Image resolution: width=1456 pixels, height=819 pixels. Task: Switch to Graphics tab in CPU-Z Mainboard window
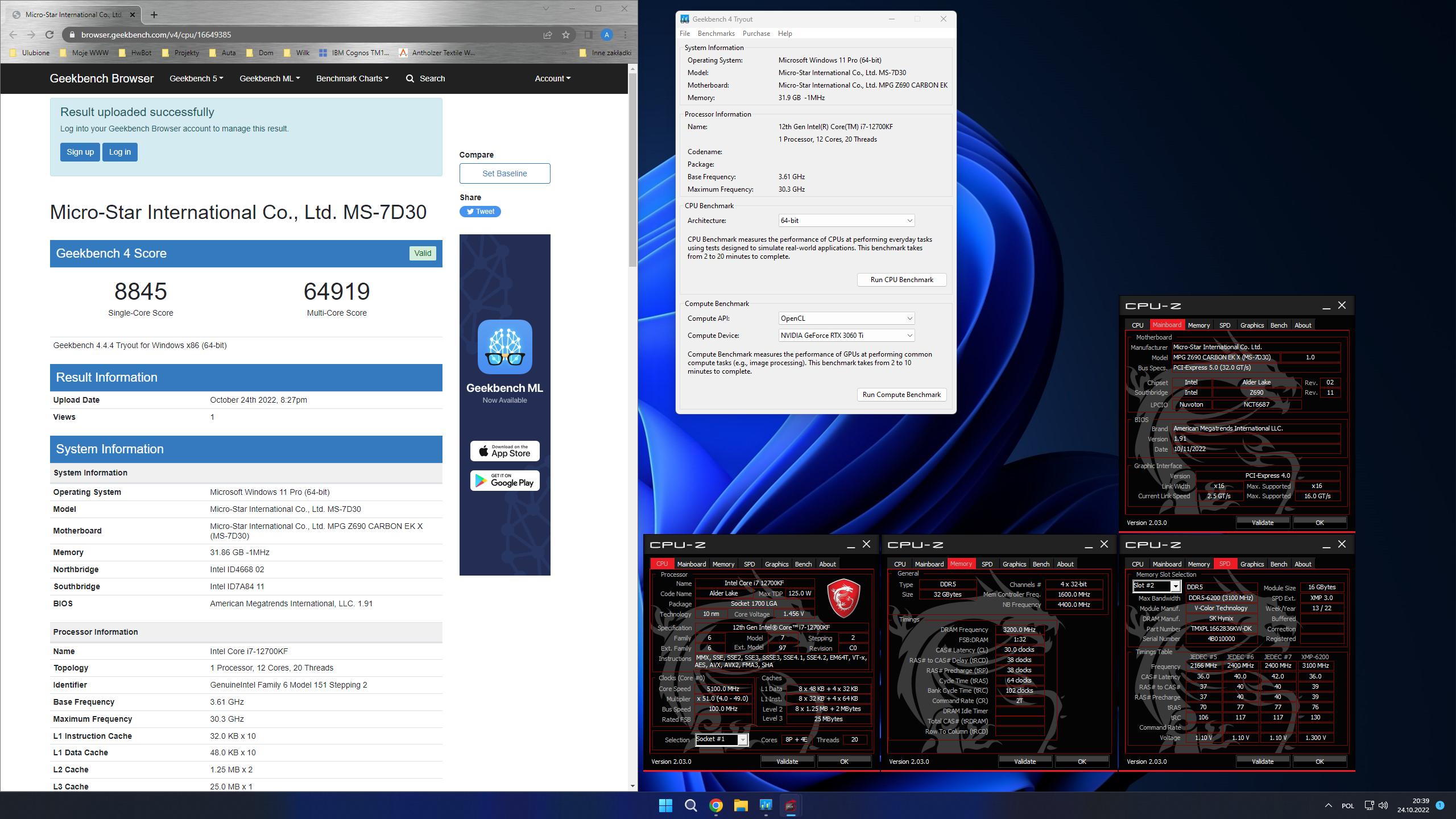pos(1252,325)
